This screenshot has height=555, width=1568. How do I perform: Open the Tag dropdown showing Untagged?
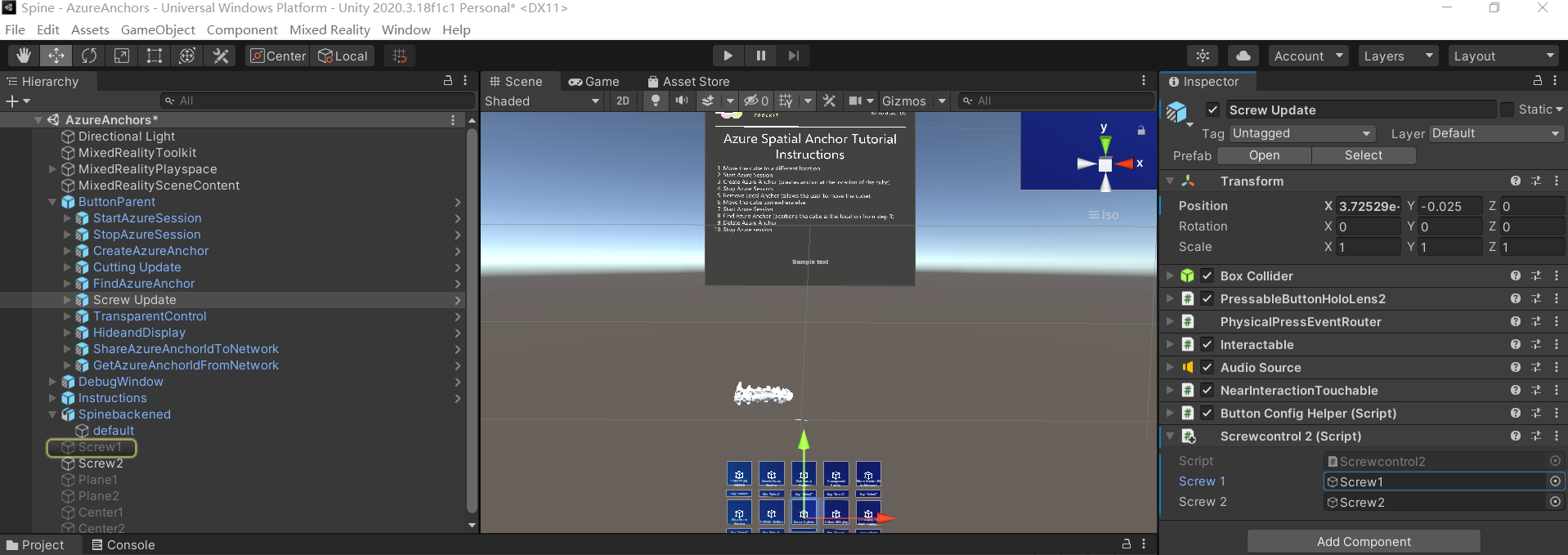1302,133
